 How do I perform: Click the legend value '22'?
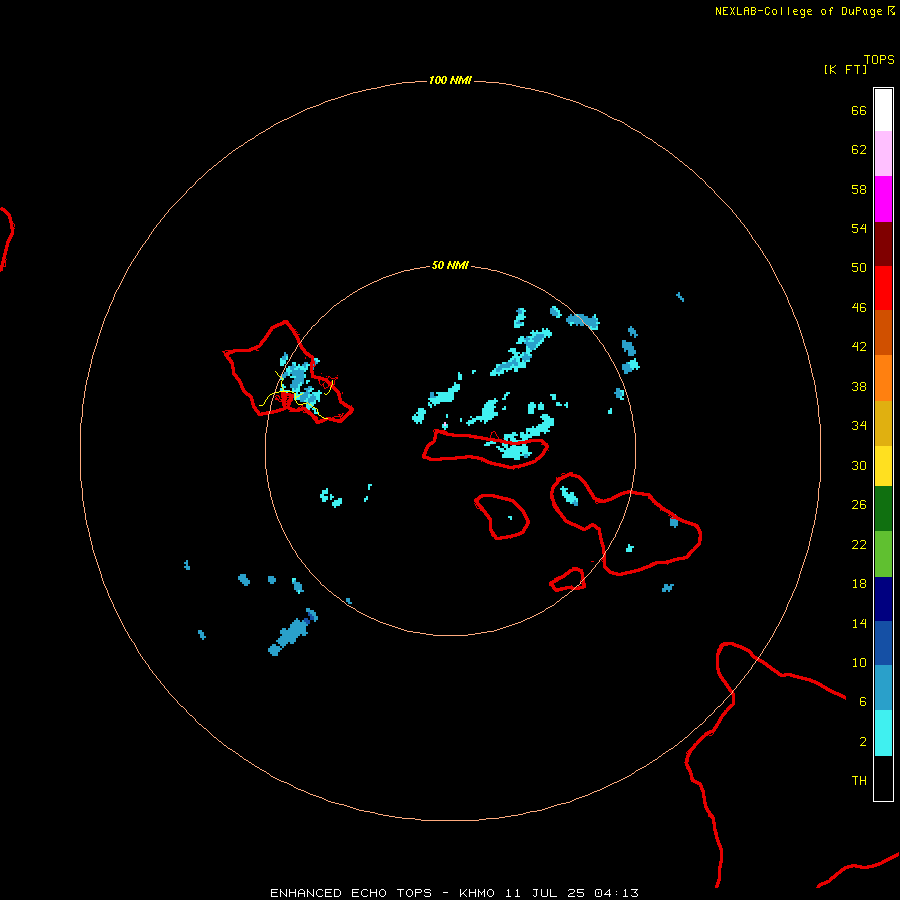pos(859,544)
